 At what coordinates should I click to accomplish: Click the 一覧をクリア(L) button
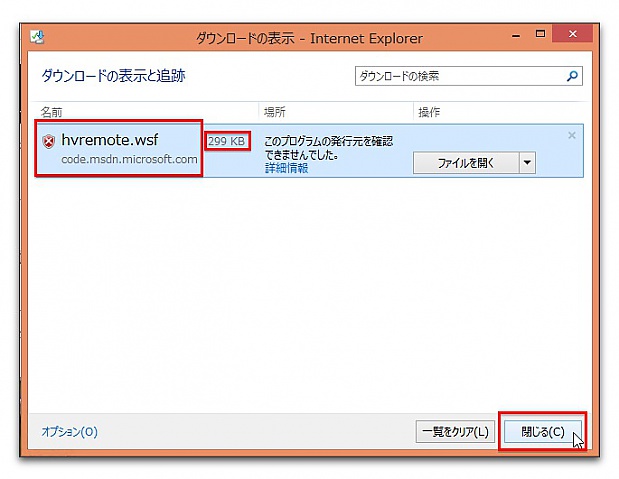(455, 432)
